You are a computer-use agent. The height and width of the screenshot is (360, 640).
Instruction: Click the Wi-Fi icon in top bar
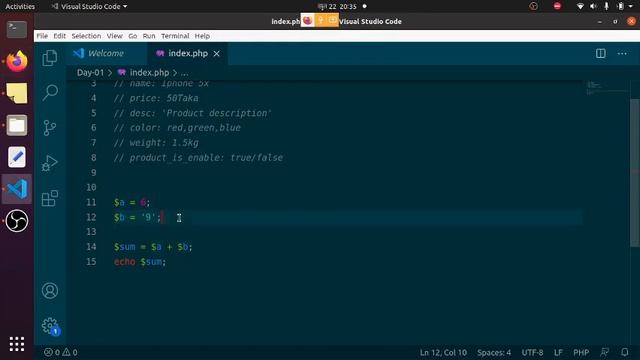tap(580, 6)
